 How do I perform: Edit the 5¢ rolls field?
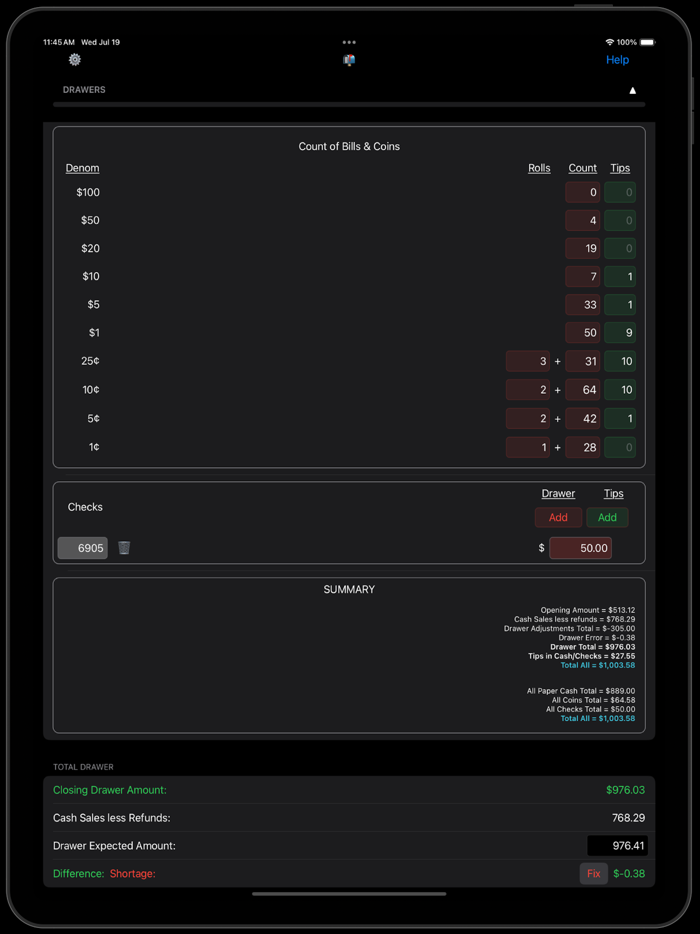click(528, 418)
